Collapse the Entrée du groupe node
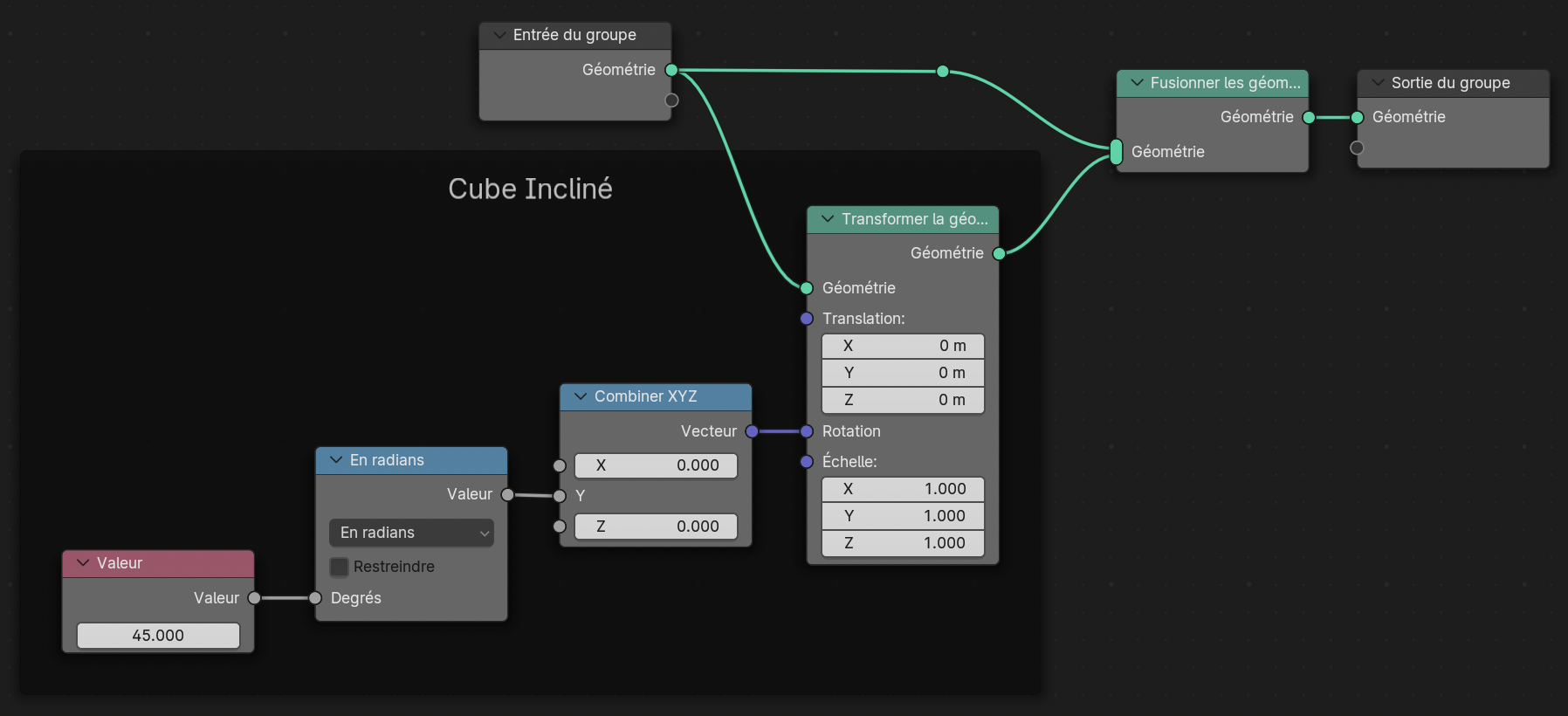This screenshot has height=716, width=1568. (x=499, y=35)
